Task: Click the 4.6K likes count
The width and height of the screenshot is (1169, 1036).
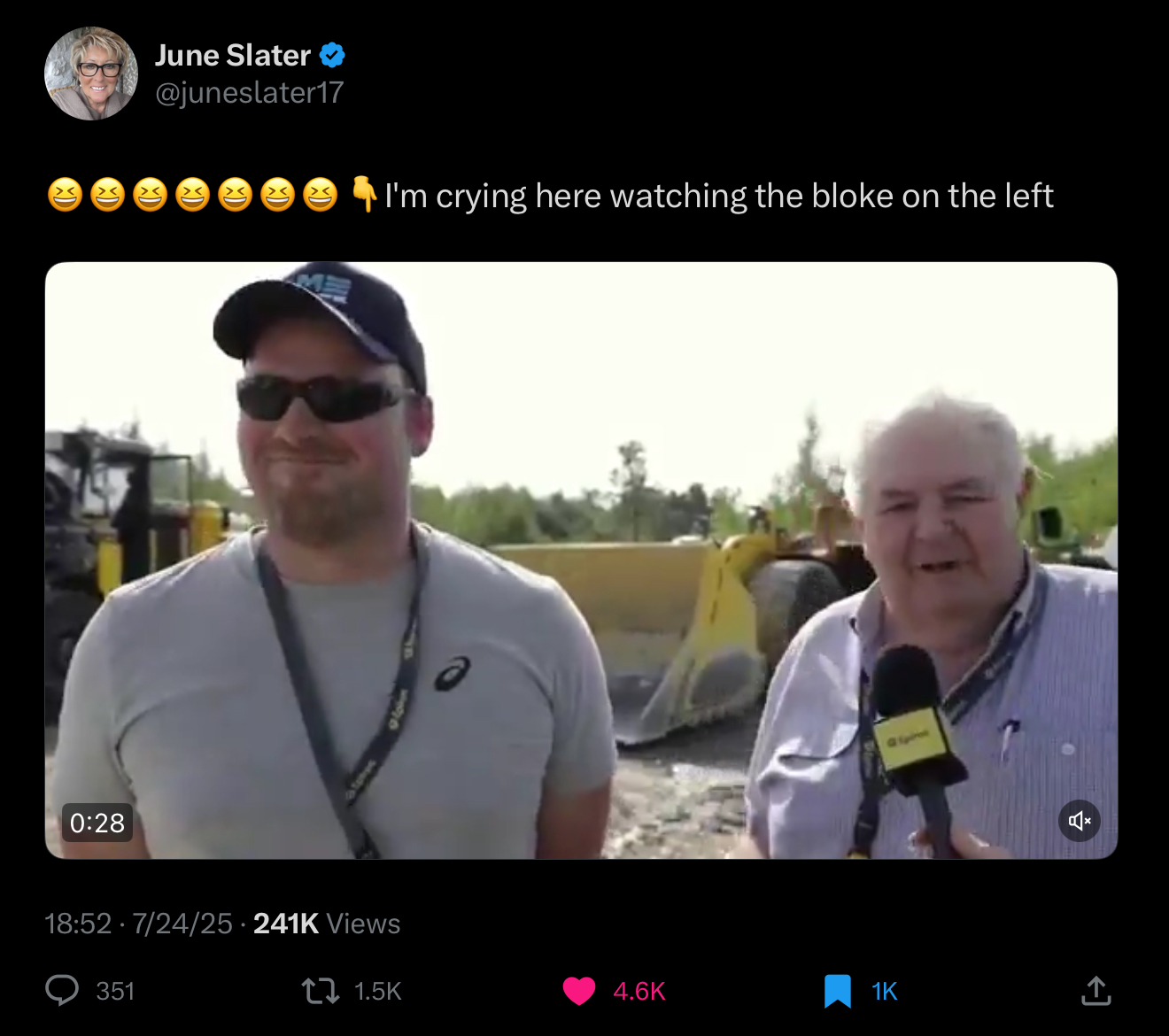Action: point(639,991)
